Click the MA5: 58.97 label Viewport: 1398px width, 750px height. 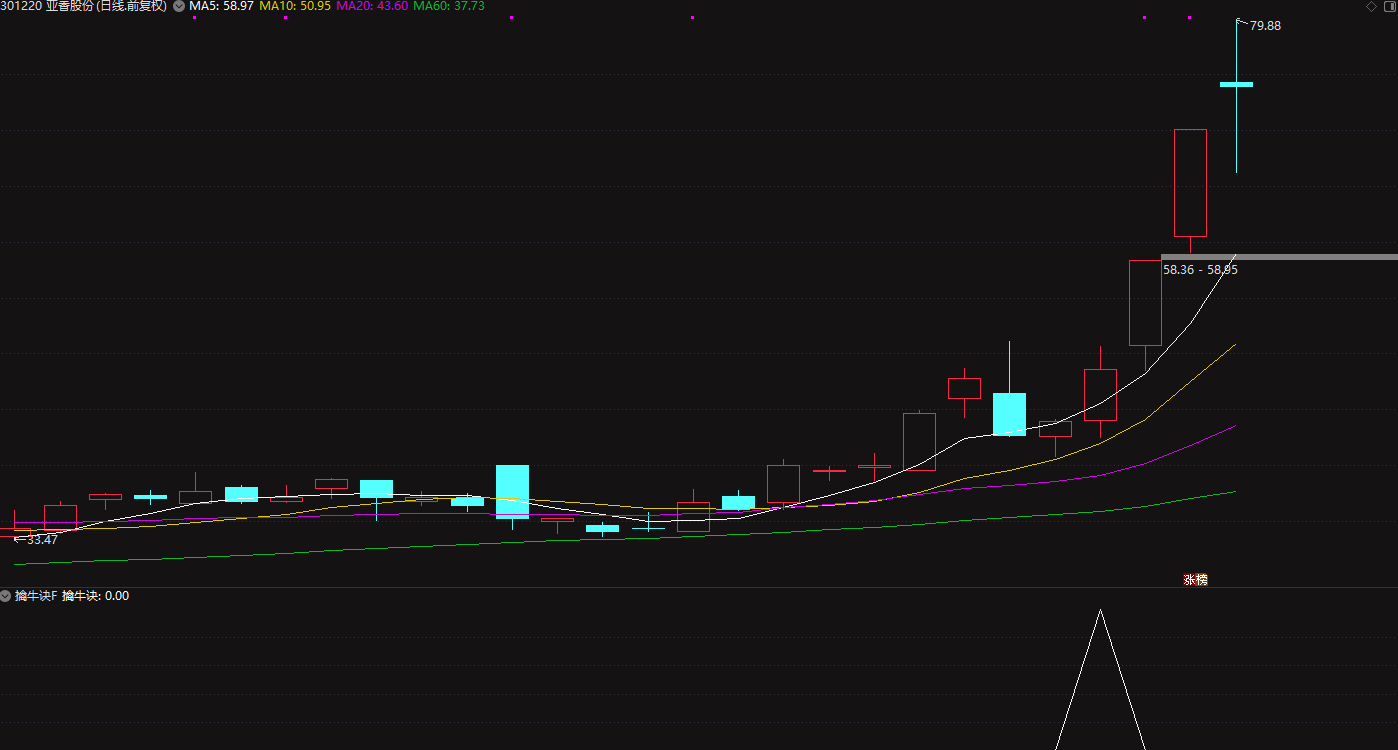click(221, 6)
